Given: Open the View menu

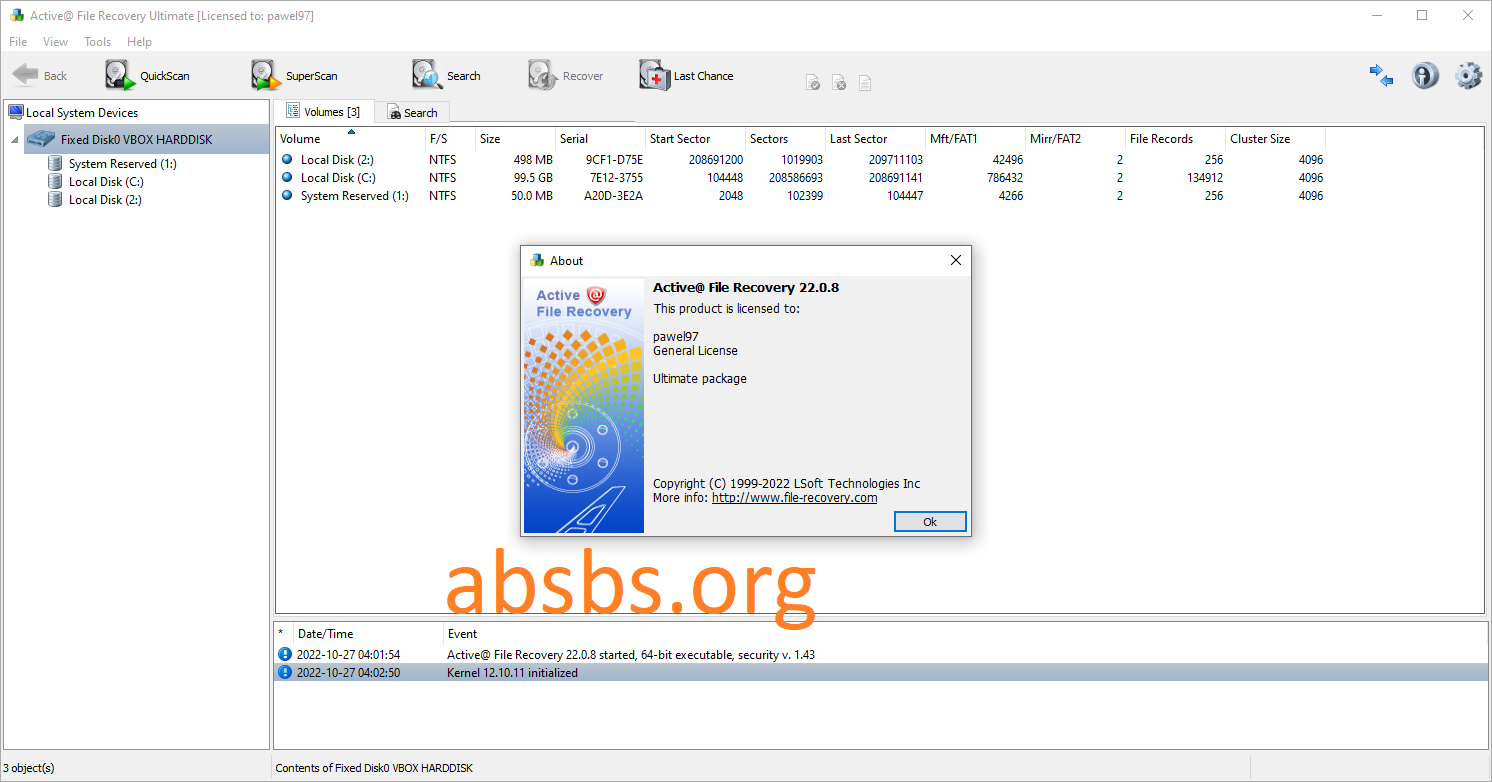Looking at the screenshot, I should click(x=55, y=41).
